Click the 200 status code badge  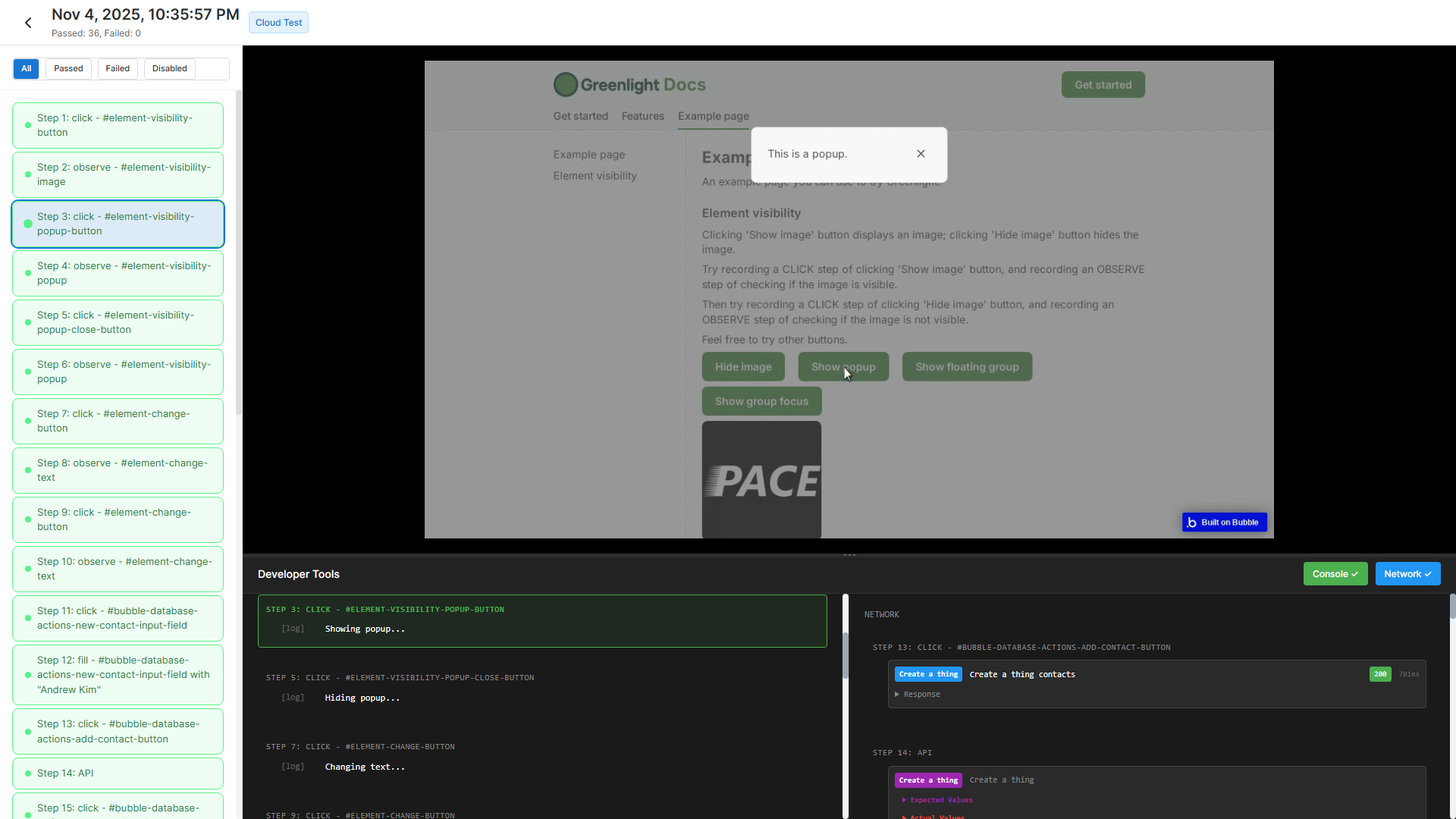pos(1380,674)
